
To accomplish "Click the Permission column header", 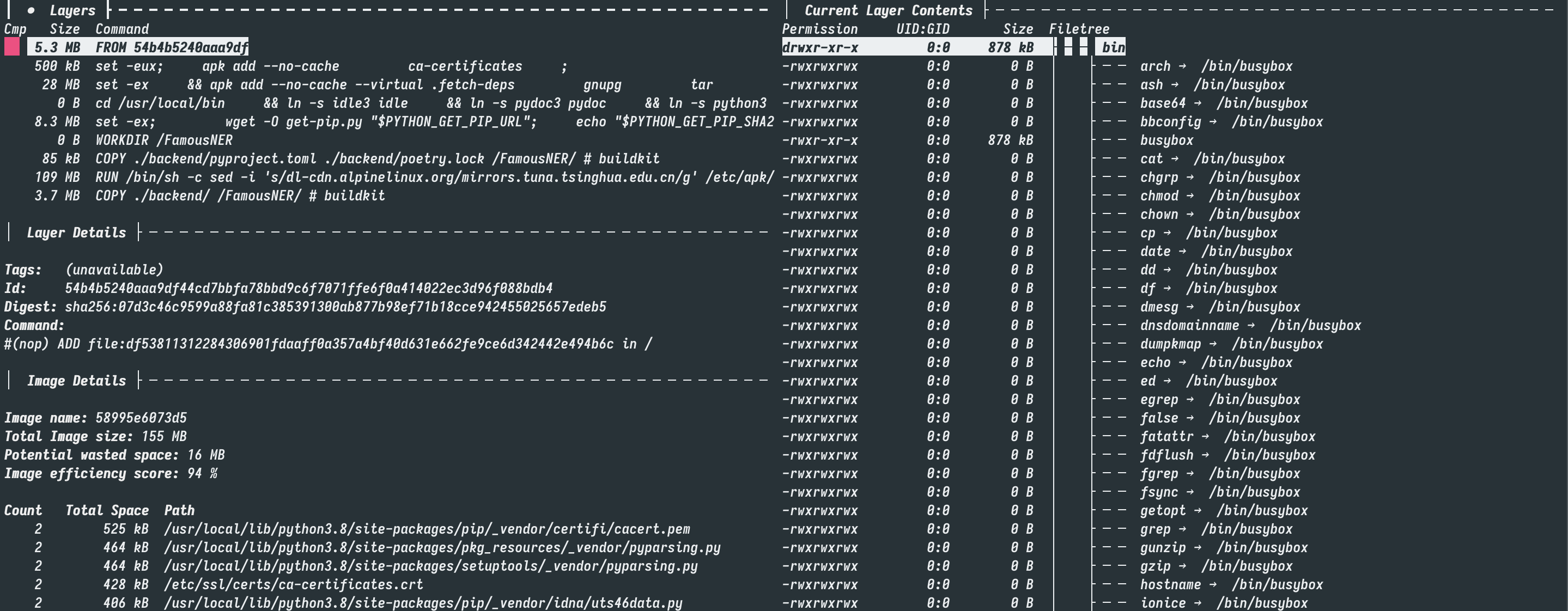I will [819, 29].
